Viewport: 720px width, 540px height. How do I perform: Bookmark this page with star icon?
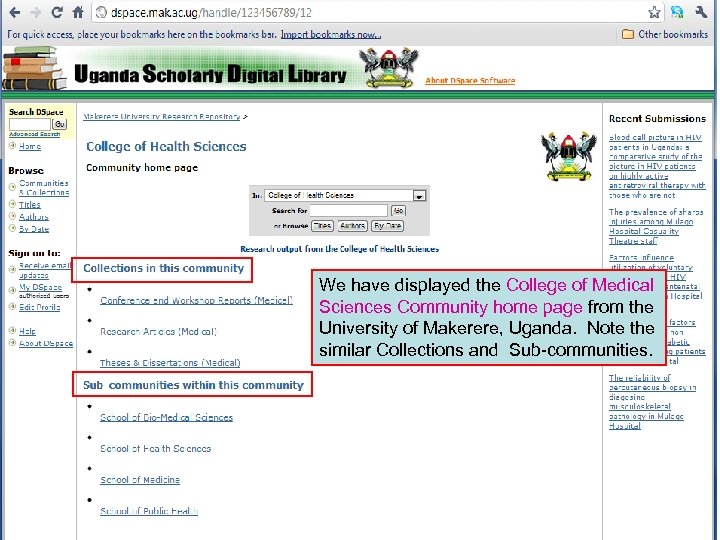point(654,12)
